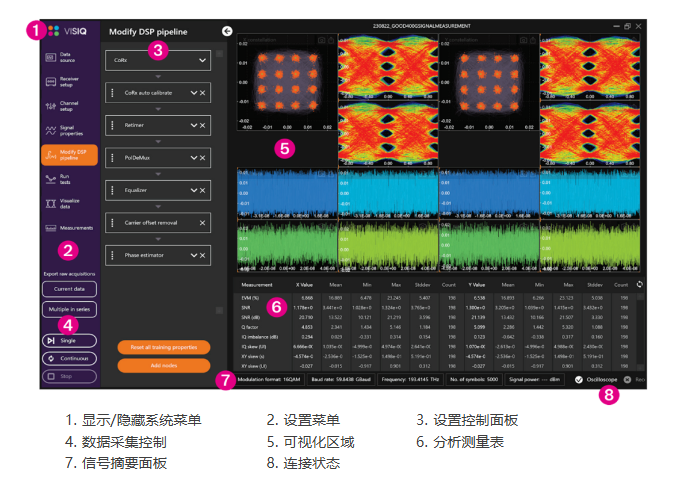The height and width of the screenshot is (482, 679).
Task: Click the measurement table scrollbar
Action: pyautogui.click(x=640, y=331)
